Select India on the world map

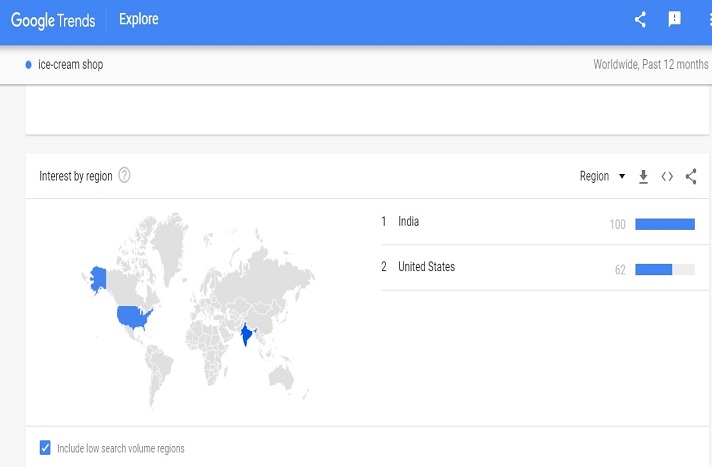pyautogui.click(x=246, y=335)
